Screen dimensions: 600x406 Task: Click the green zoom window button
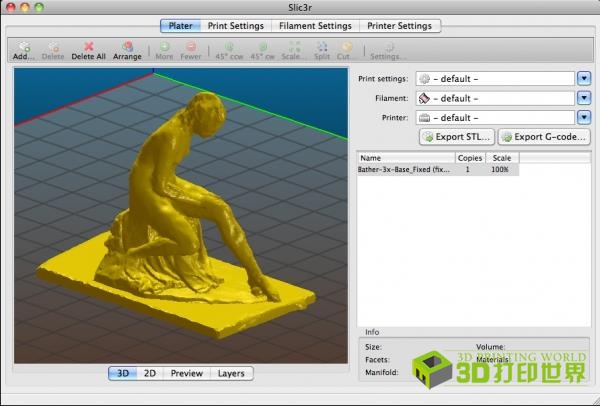pyautogui.click(x=39, y=7)
